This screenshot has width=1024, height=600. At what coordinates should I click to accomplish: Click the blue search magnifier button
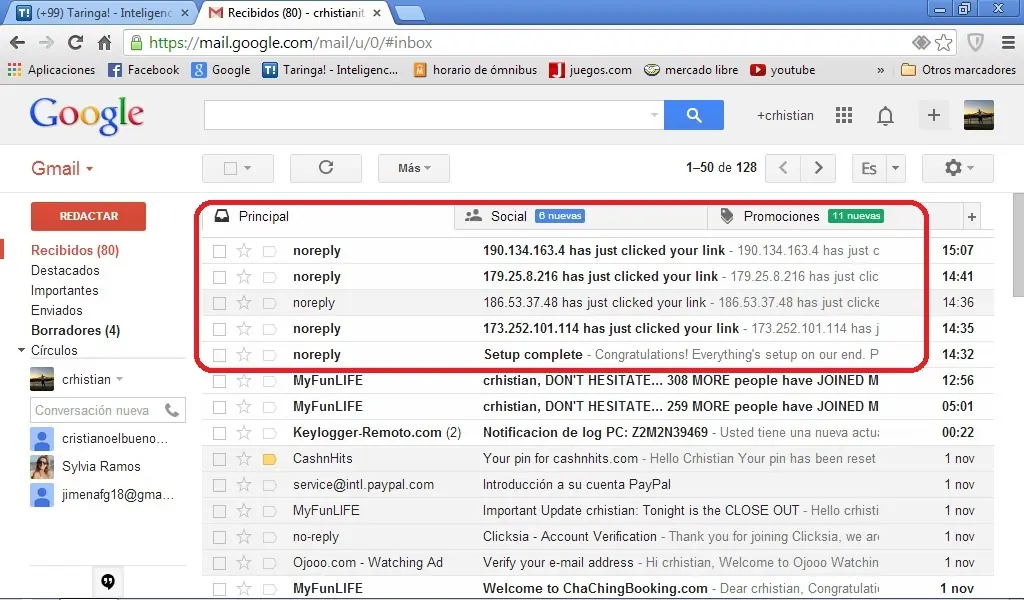tap(694, 115)
